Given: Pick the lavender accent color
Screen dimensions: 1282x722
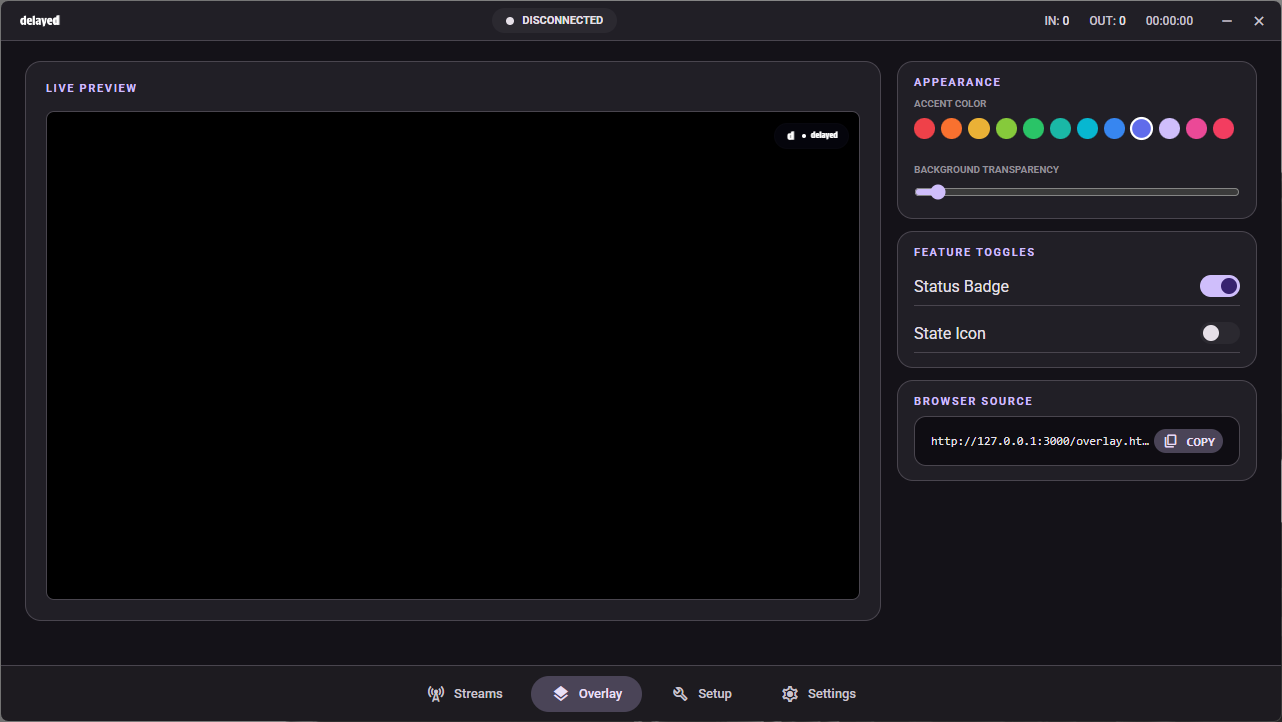Looking at the screenshot, I should click(1169, 128).
